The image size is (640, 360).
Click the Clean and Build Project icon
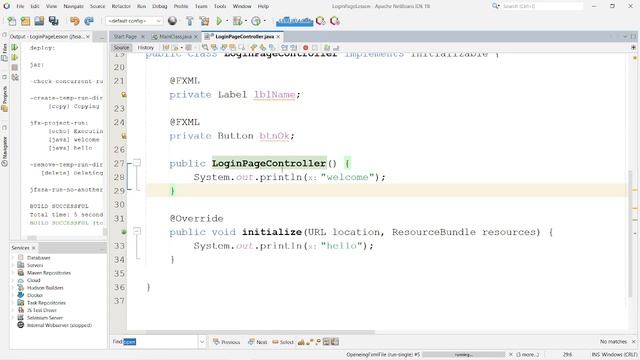(204, 21)
